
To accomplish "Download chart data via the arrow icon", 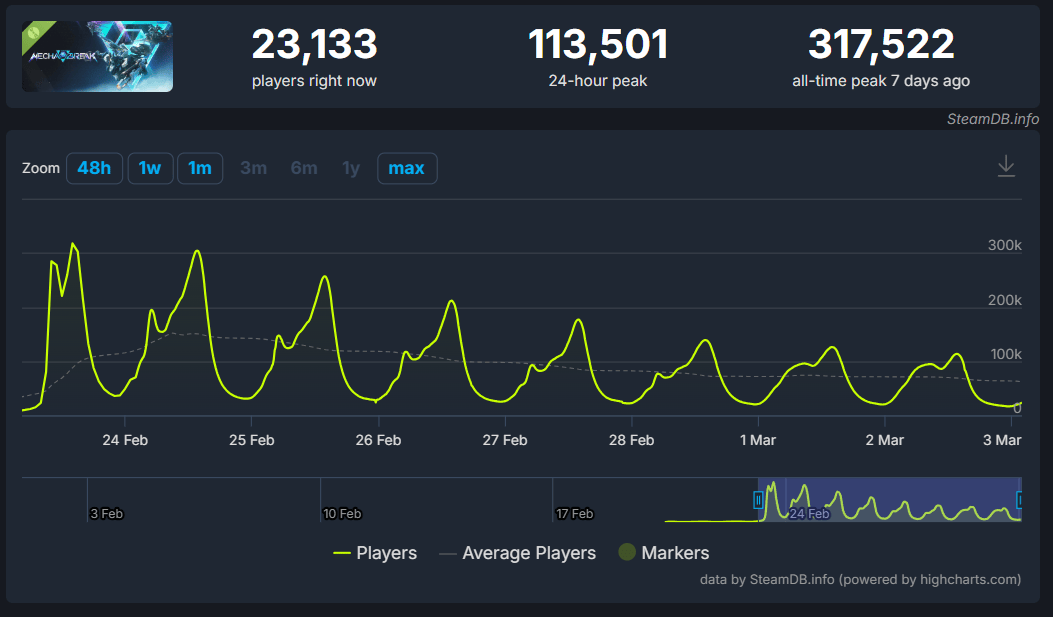I will (x=1006, y=166).
